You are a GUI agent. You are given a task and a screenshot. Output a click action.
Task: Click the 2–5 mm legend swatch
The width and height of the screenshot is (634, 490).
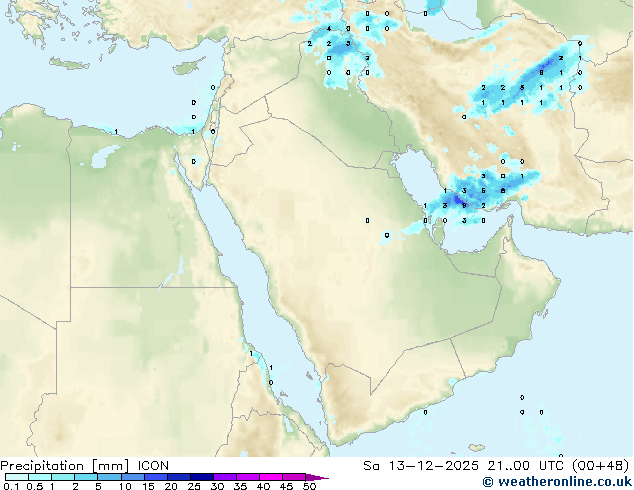point(86,477)
